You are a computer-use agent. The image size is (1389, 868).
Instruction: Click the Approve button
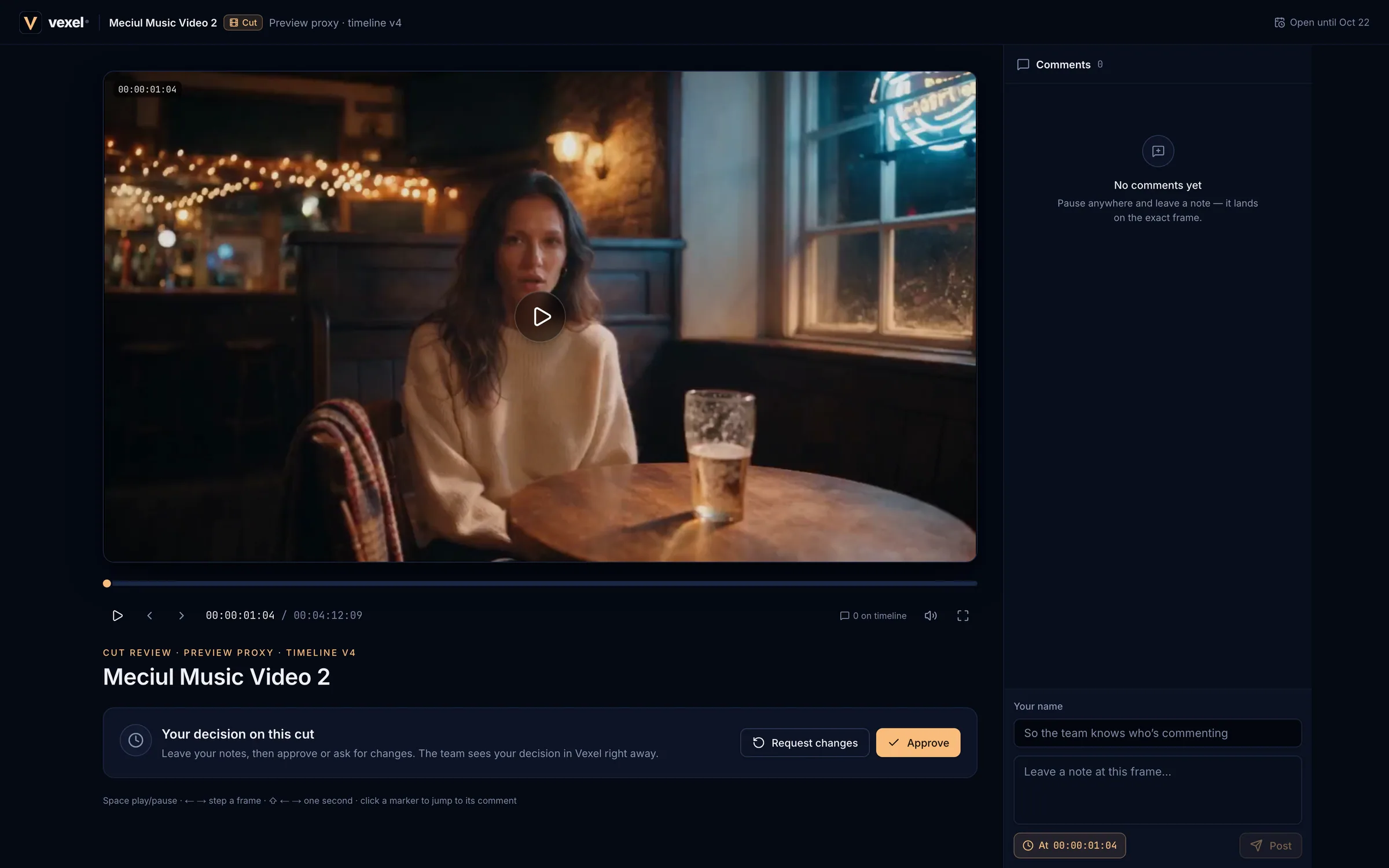pos(918,742)
